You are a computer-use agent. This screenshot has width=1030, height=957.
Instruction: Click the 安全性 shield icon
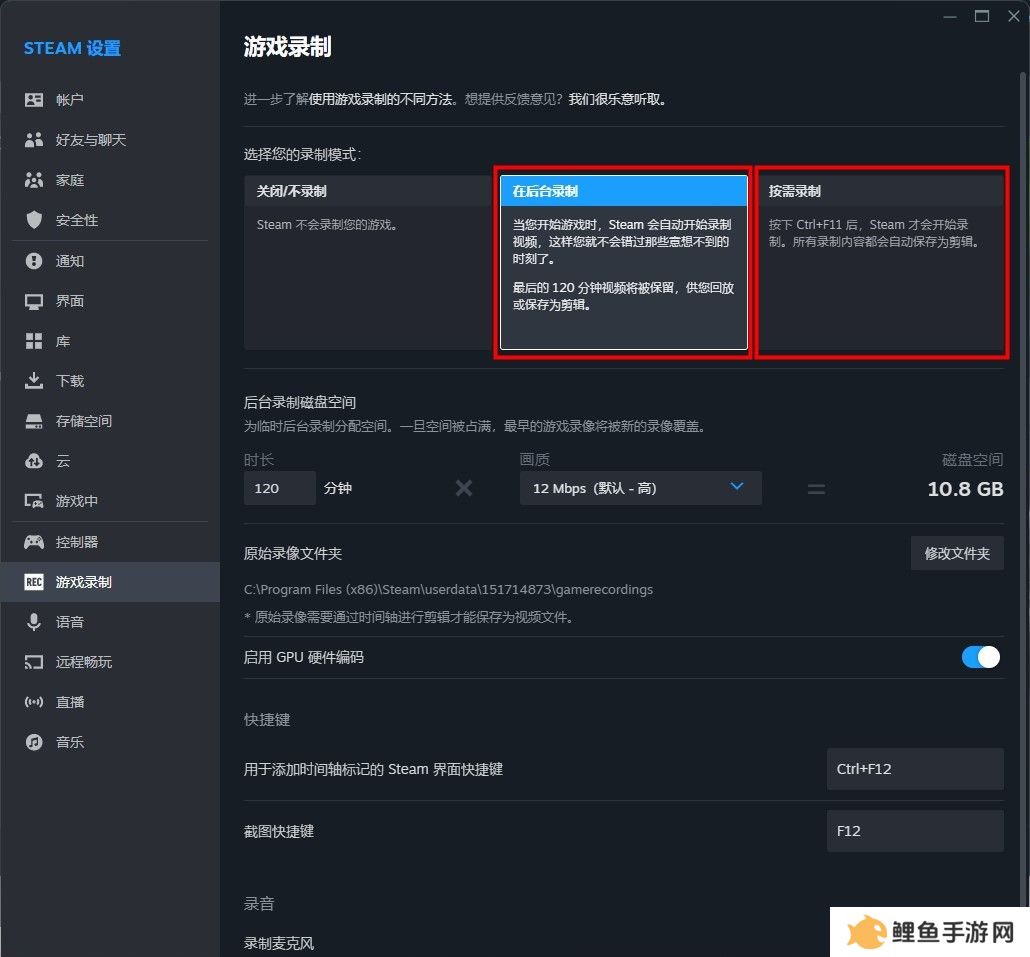click(34, 220)
